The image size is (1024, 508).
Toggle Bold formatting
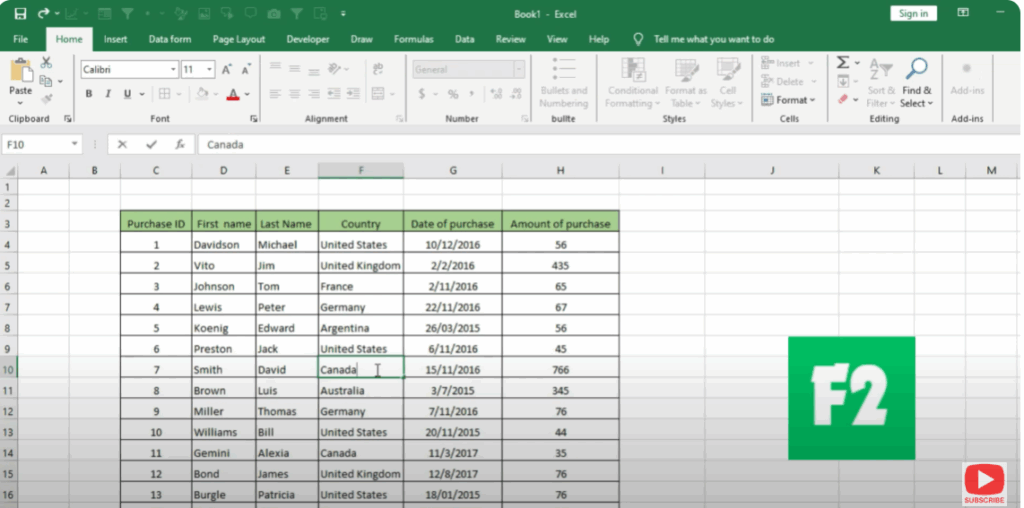pyautogui.click(x=89, y=94)
